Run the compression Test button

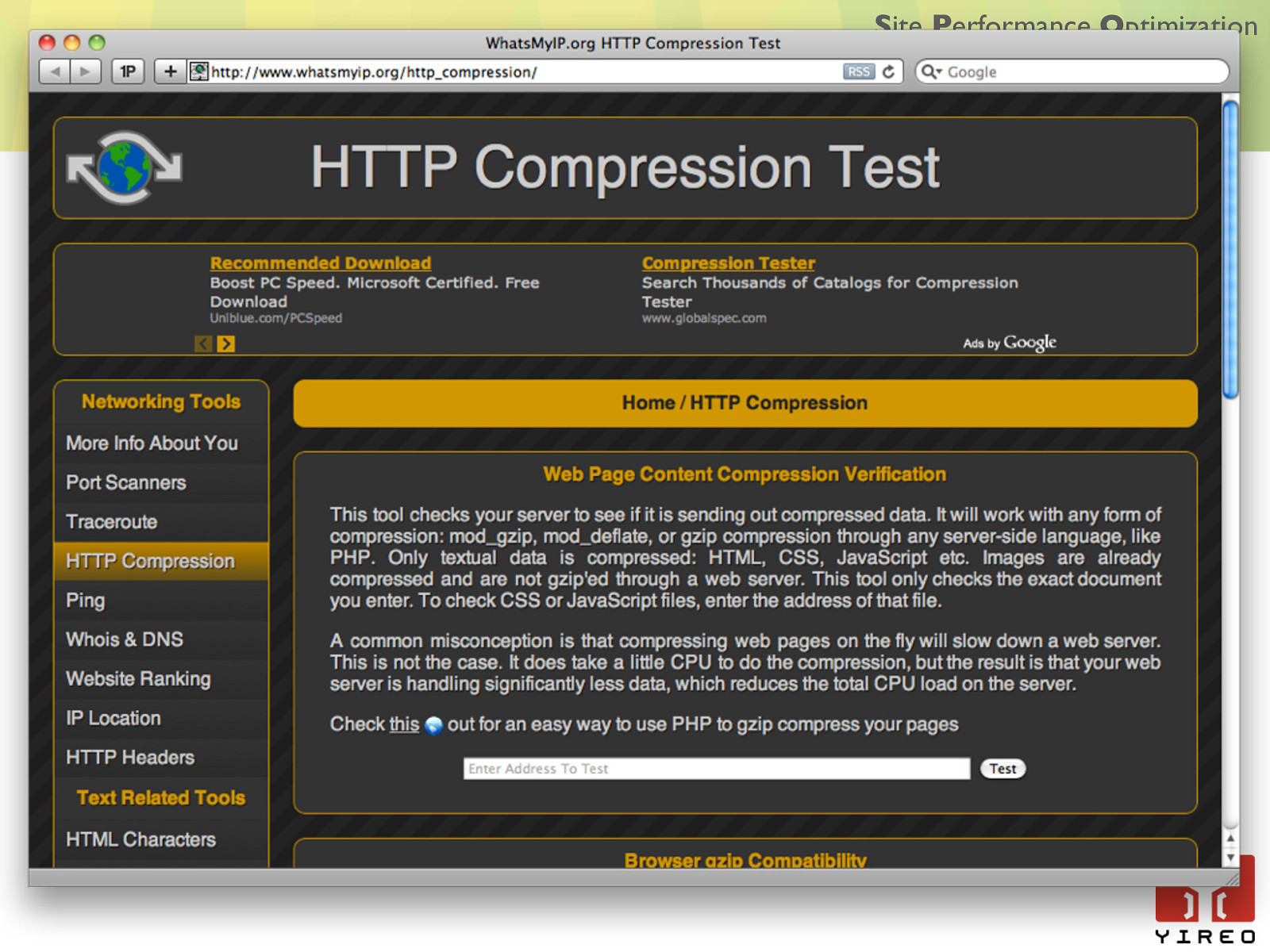pos(1003,769)
